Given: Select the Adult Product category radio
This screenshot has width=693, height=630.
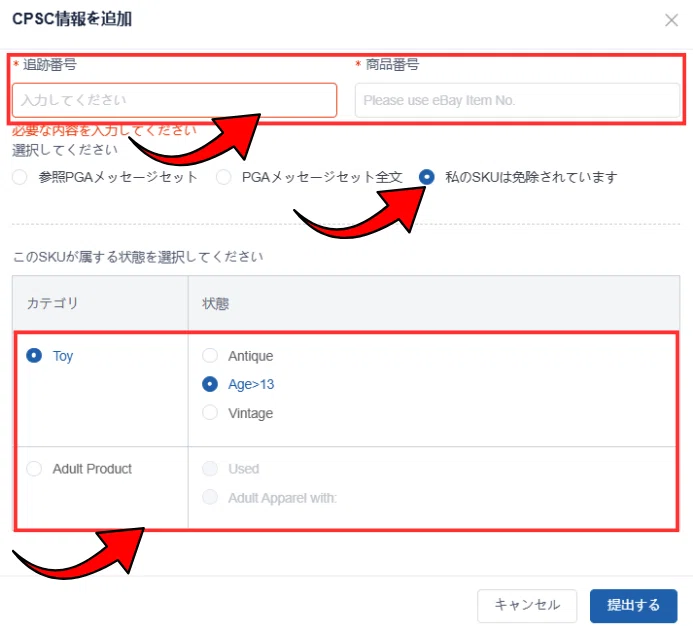Looking at the screenshot, I should [x=34, y=469].
